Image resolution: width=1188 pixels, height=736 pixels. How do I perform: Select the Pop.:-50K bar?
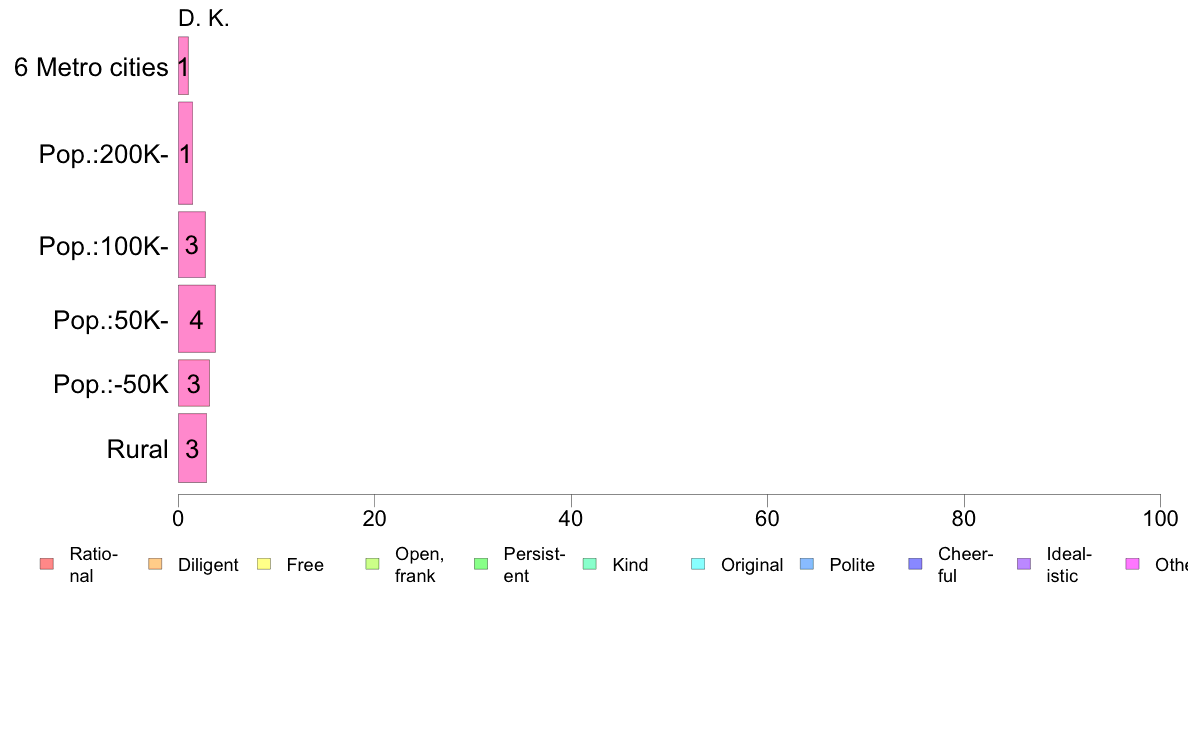click(x=194, y=383)
